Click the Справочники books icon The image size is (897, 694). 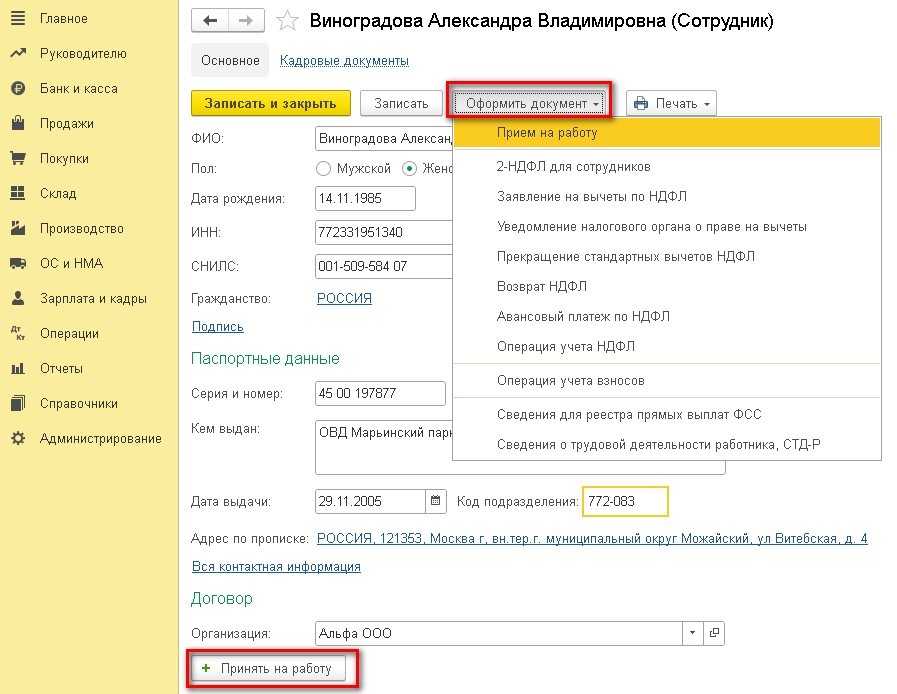[x=18, y=403]
